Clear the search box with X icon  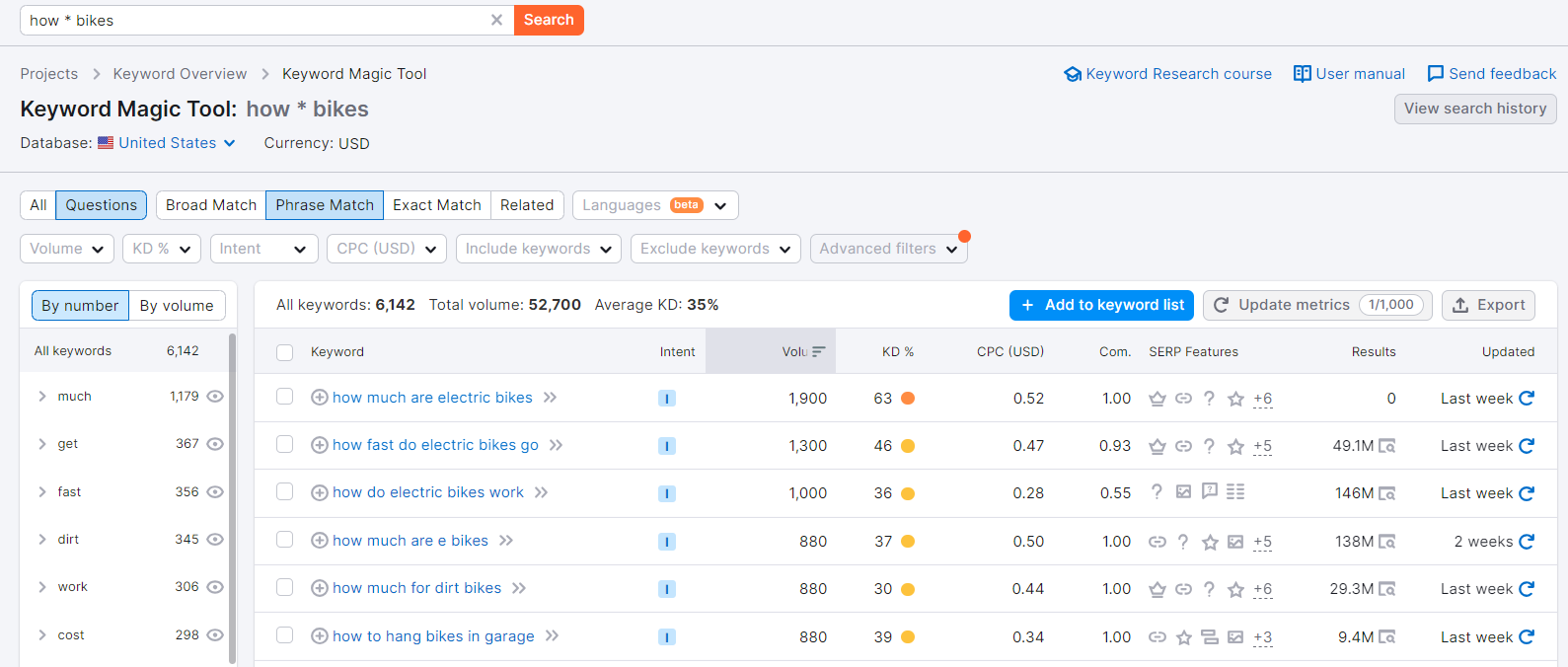point(496,20)
